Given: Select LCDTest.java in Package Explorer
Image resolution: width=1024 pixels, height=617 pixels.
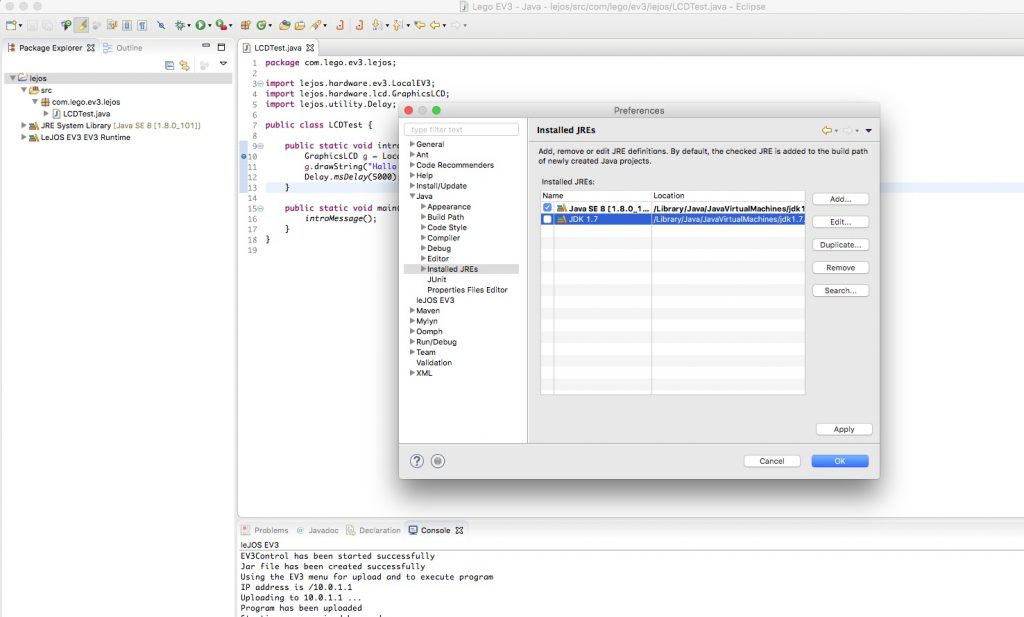Looking at the screenshot, I should [86, 114].
